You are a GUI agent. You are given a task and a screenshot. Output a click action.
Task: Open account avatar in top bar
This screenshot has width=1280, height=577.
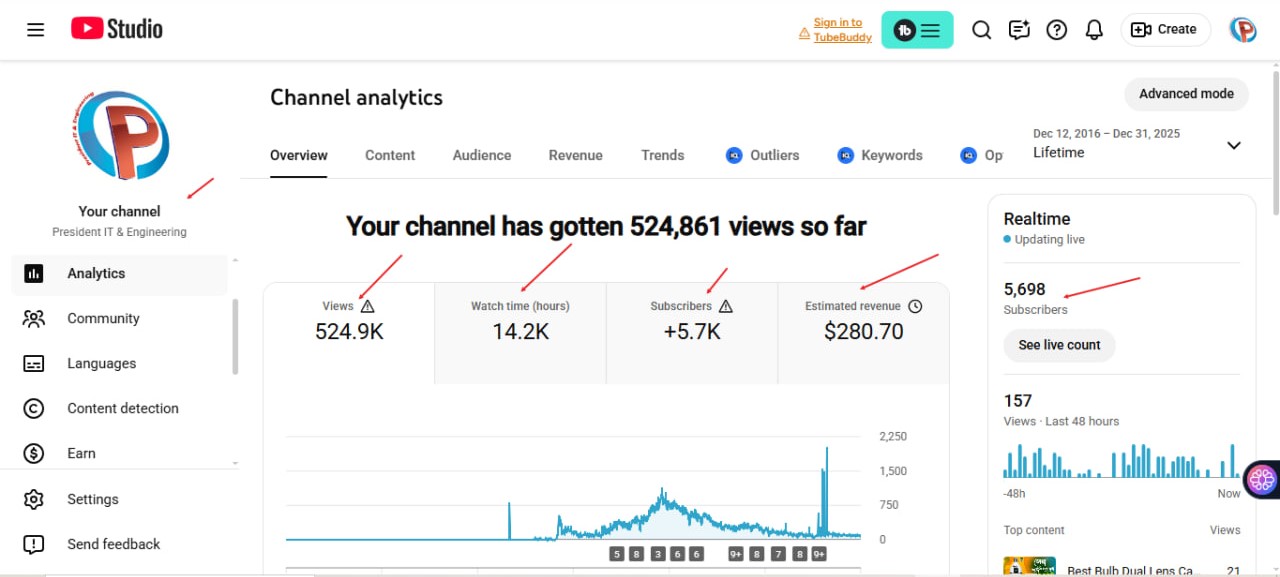click(1243, 30)
